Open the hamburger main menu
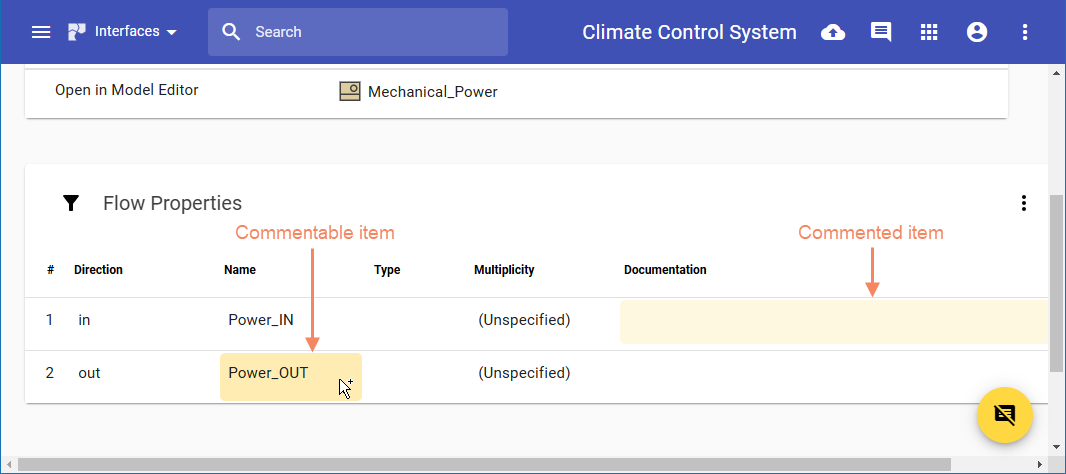Screen dimensions: 1066x474 pos(41,32)
